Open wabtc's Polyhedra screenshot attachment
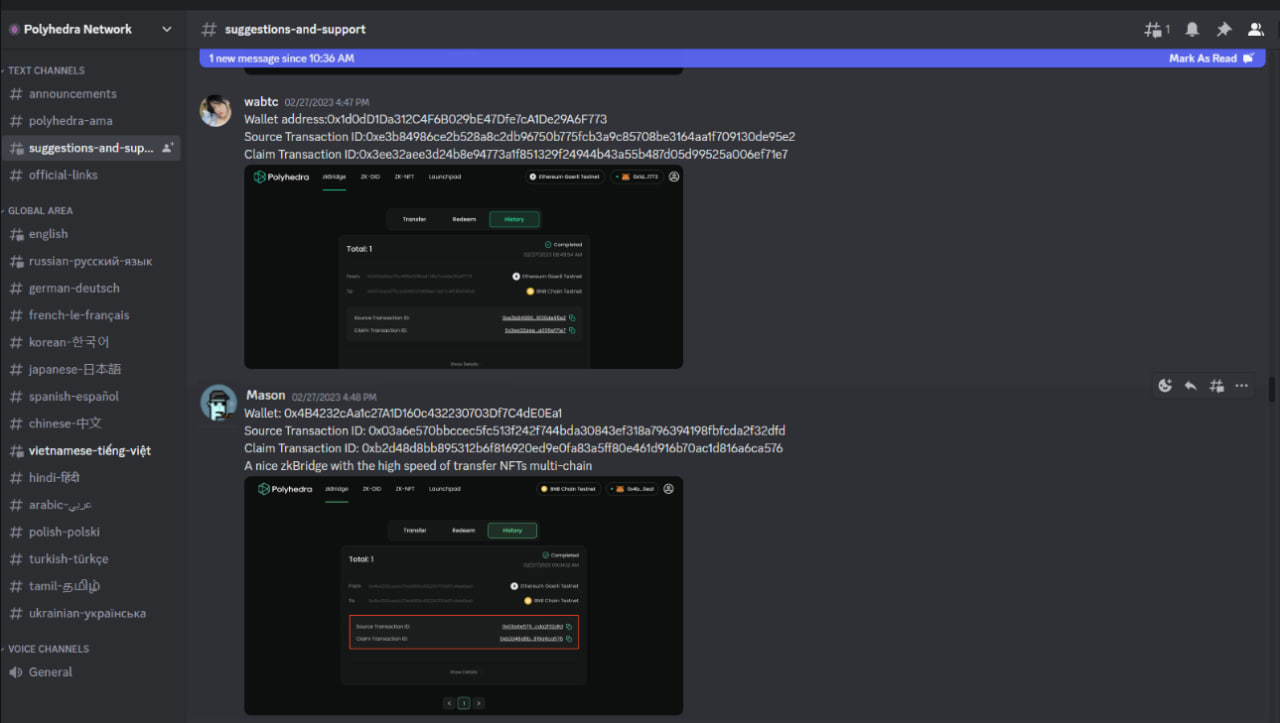Screen dimensions: 1280x723 click(x=463, y=267)
